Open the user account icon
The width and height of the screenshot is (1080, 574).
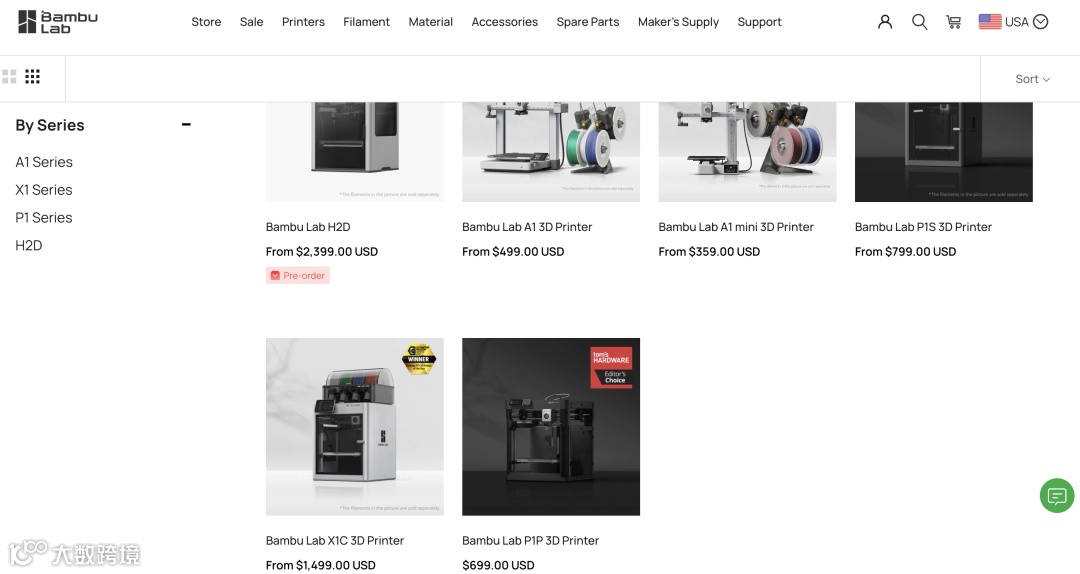885,22
